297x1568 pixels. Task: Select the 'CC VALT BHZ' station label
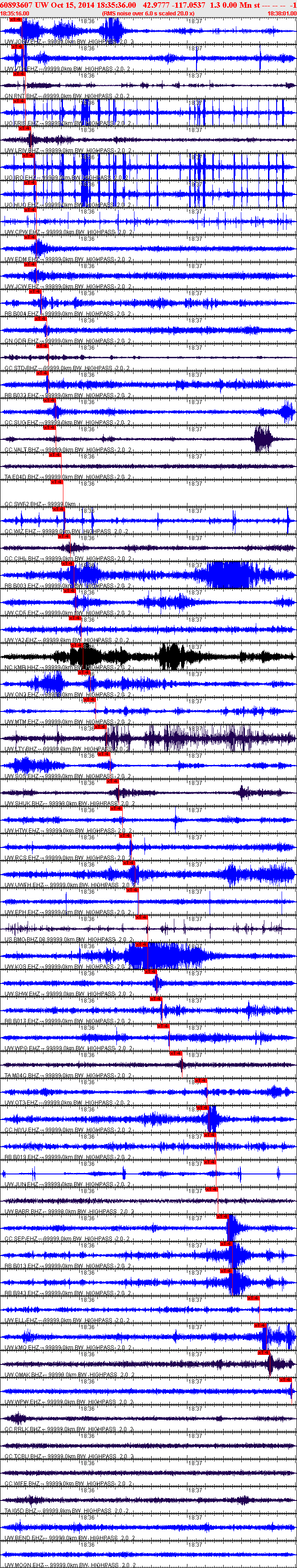point(22,450)
